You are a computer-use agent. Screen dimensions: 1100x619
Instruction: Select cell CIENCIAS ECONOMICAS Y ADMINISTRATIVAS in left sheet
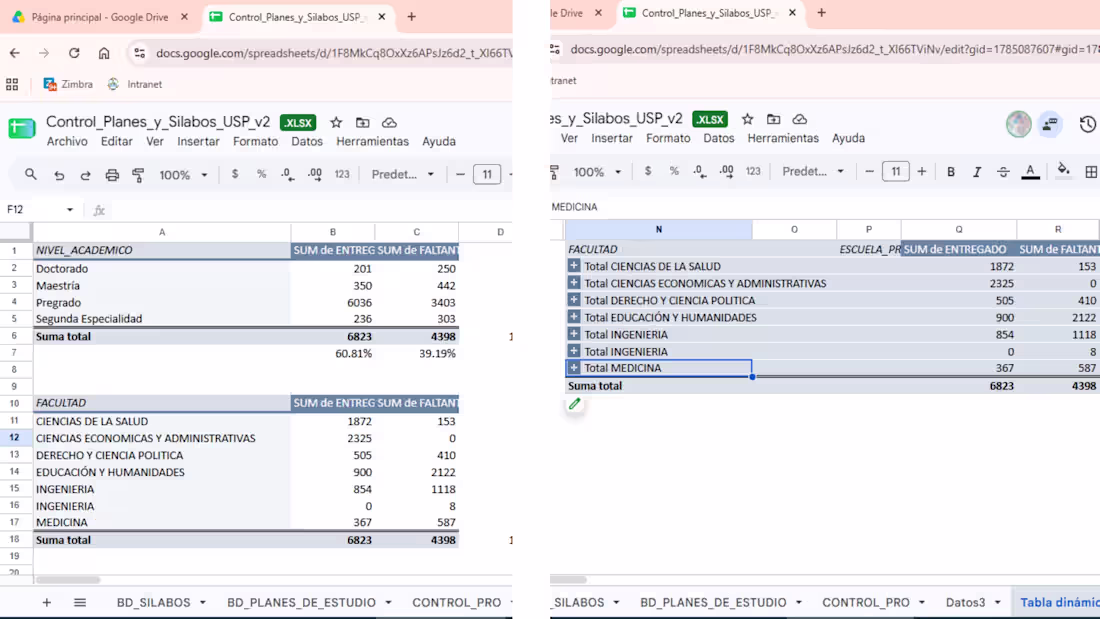tap(161, 438)
